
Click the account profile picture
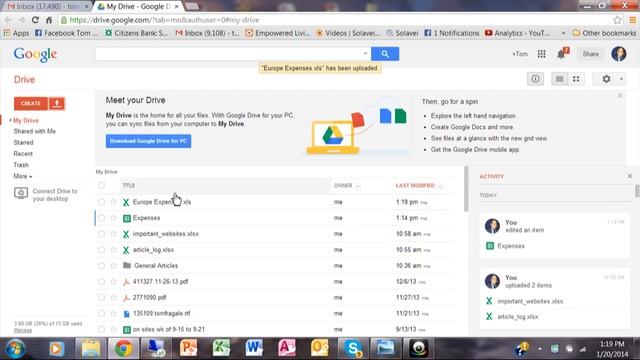tap(619, 54)
